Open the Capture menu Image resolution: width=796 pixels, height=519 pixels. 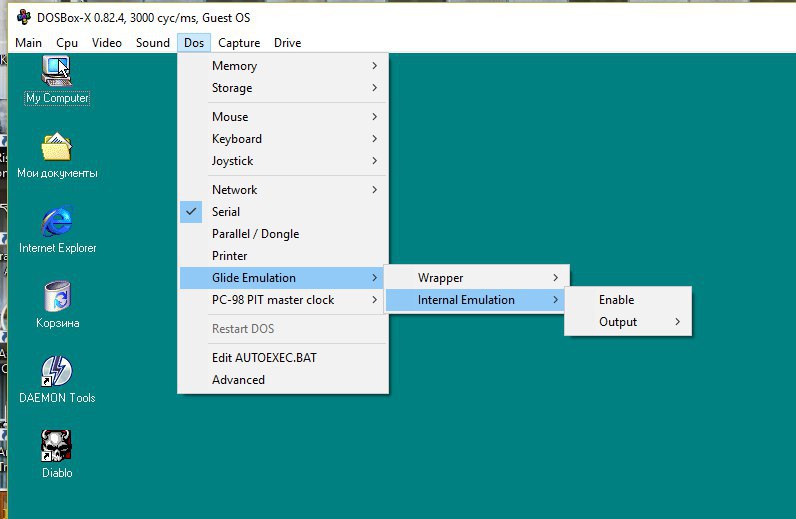pos(239,43)
